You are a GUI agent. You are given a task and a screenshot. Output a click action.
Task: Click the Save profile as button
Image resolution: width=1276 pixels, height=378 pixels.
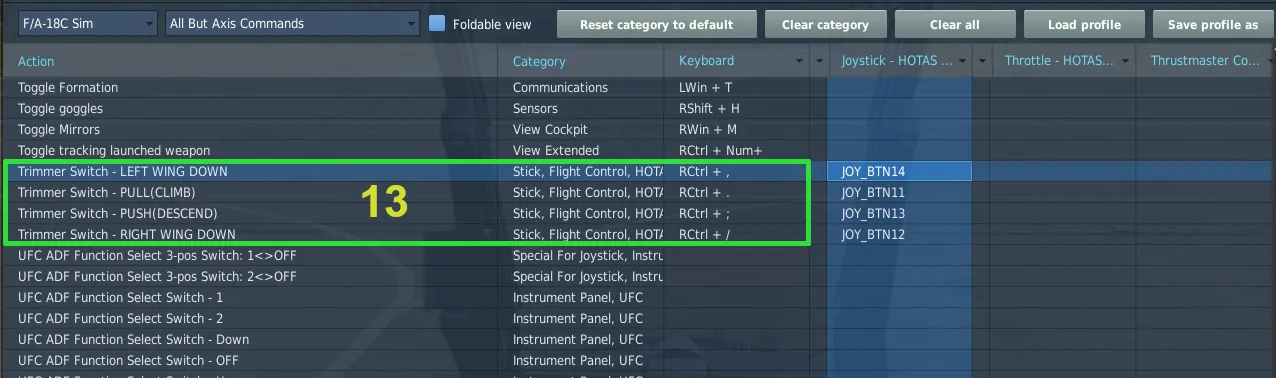pyautogui.click(x=1214, y=24)
